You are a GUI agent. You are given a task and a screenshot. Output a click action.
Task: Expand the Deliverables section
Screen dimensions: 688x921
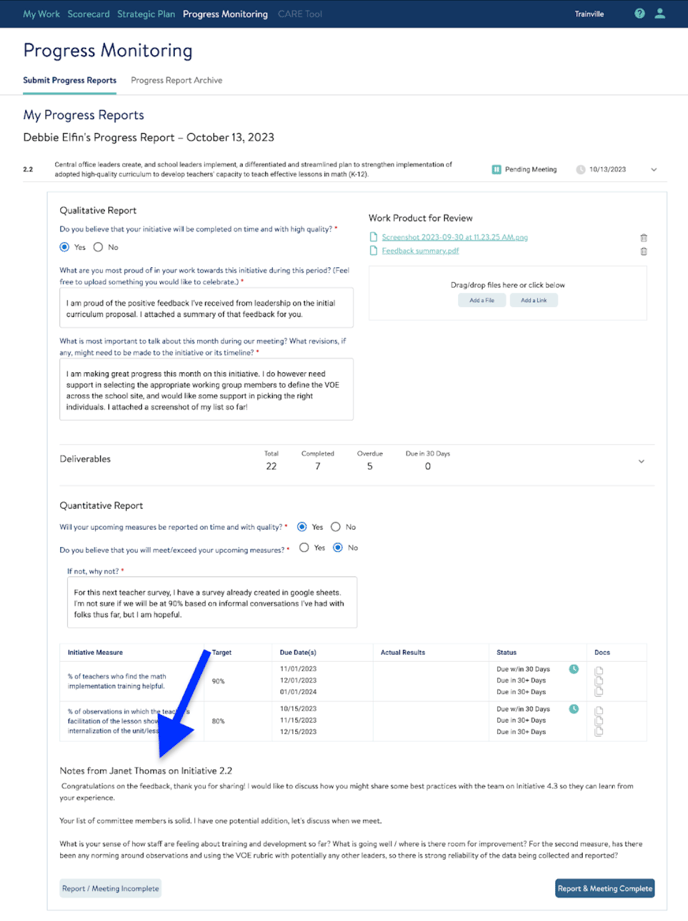pyautogui.click(x=642, y=461)
